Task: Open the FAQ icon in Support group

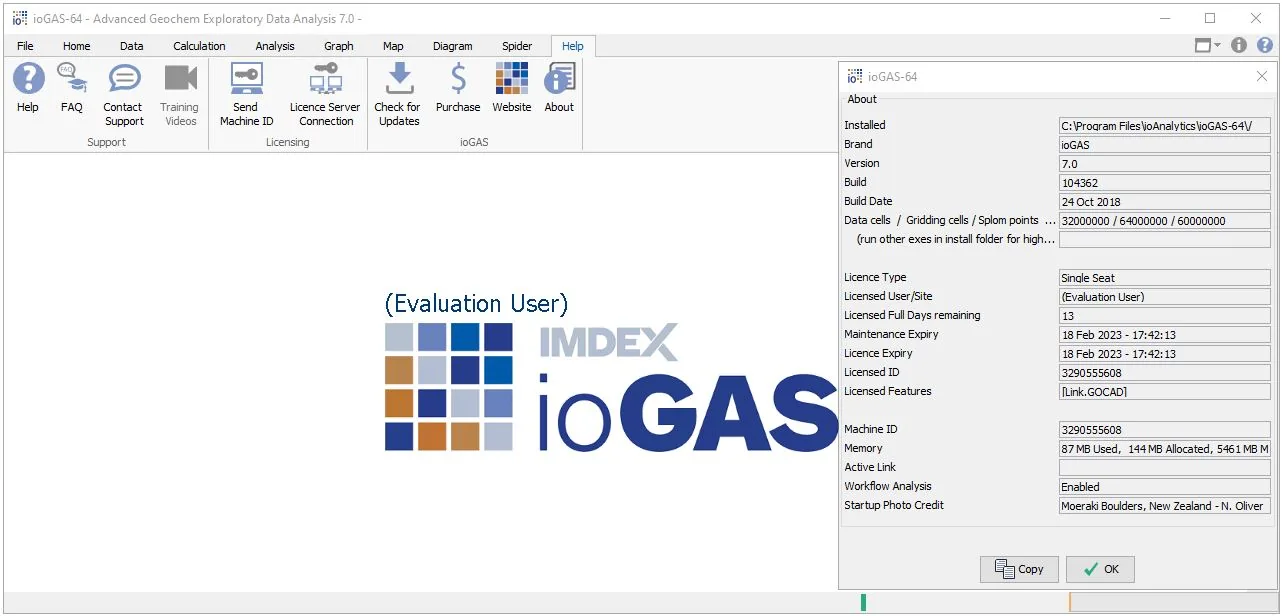Action: coord(72,78)
